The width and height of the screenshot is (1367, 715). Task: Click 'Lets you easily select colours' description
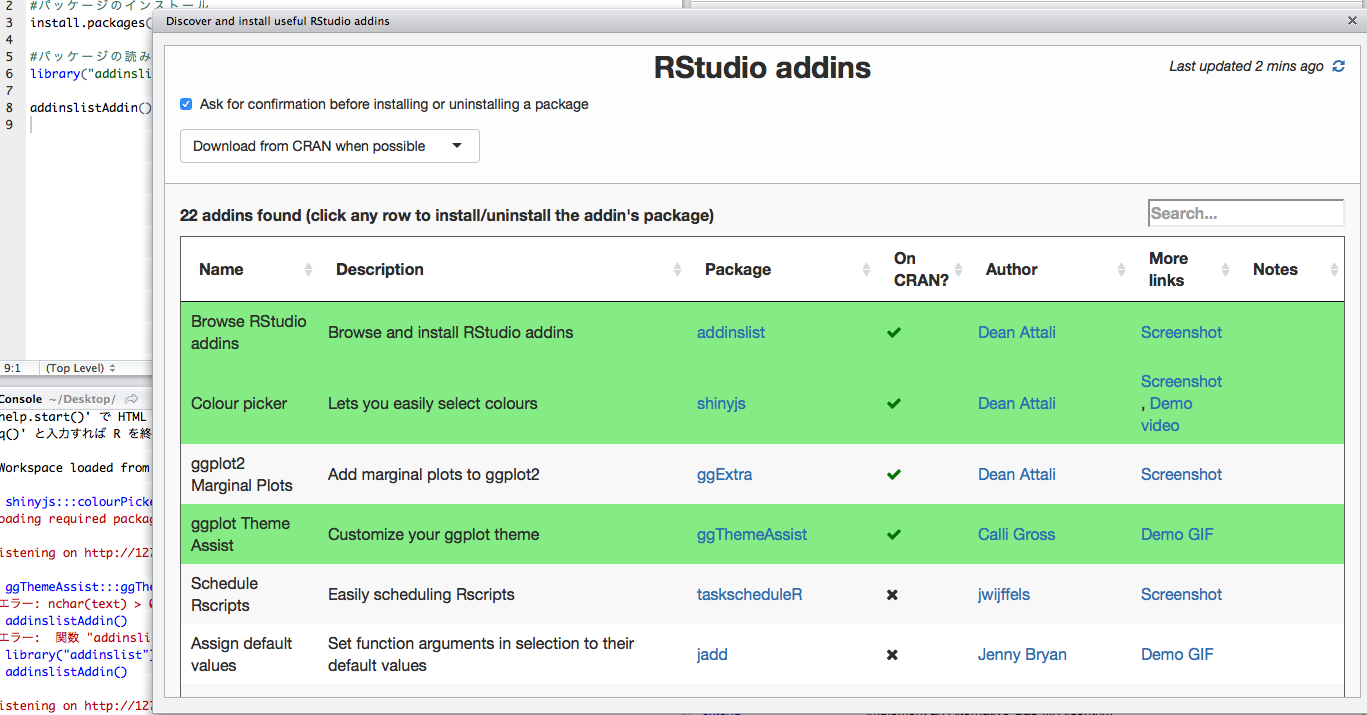point(433,403)
